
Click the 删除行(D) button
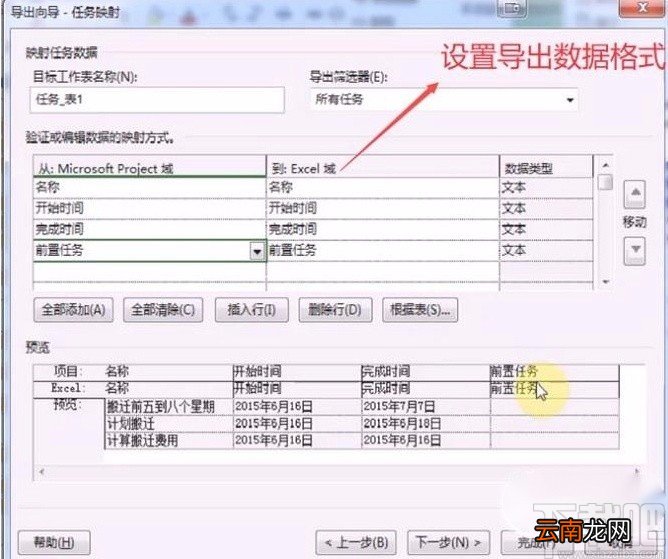tap(335, 310)
